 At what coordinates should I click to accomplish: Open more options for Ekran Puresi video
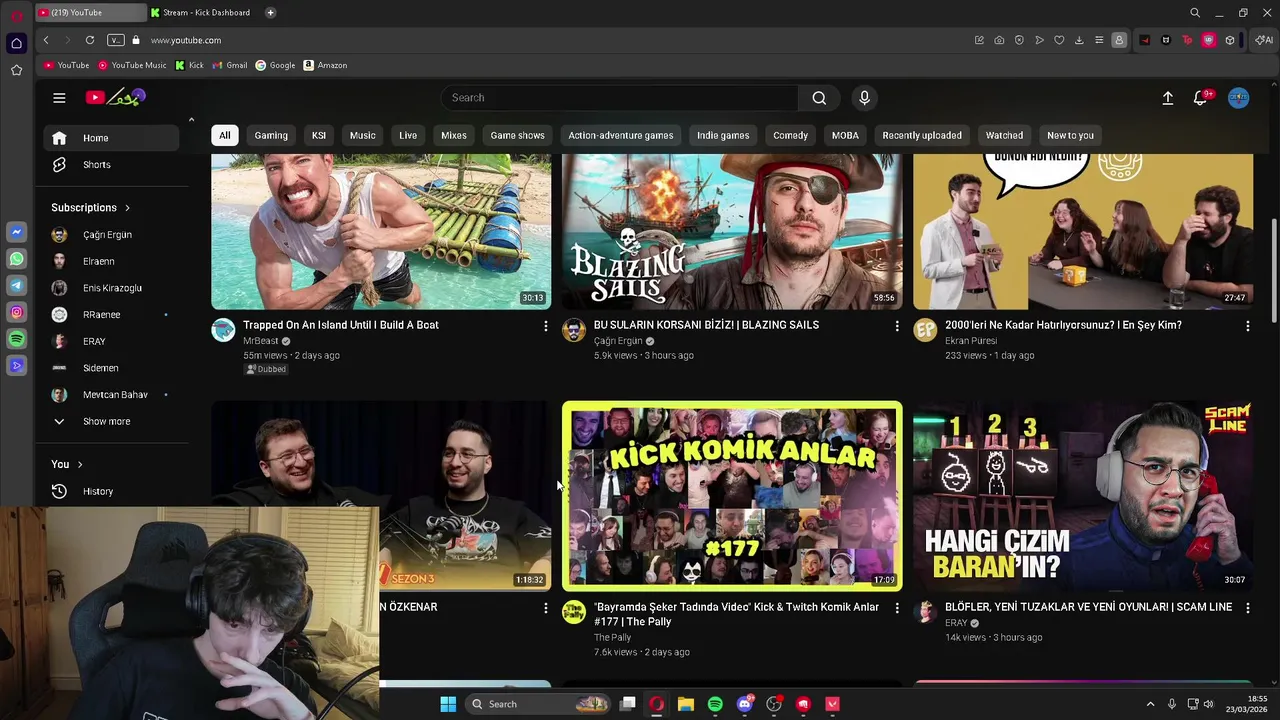pyautogui.click(x=1247, y=326)
